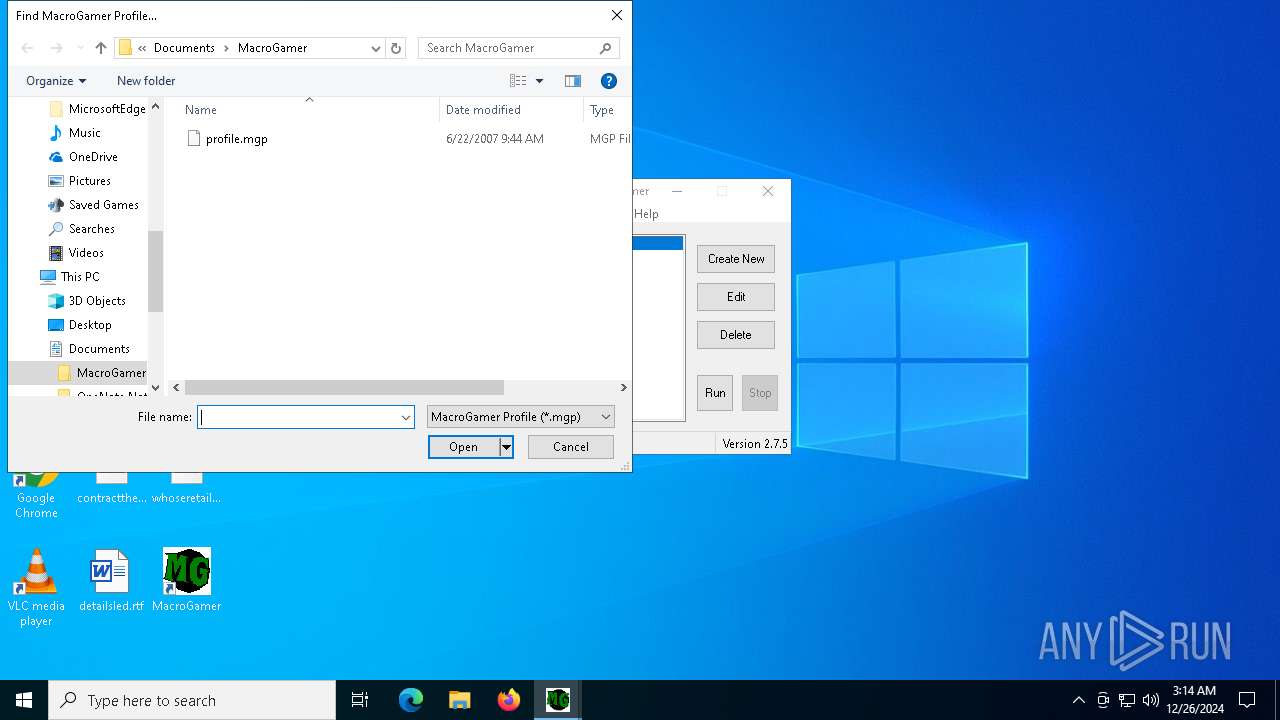Click file list scroll right arrow

tap(623, 388)
